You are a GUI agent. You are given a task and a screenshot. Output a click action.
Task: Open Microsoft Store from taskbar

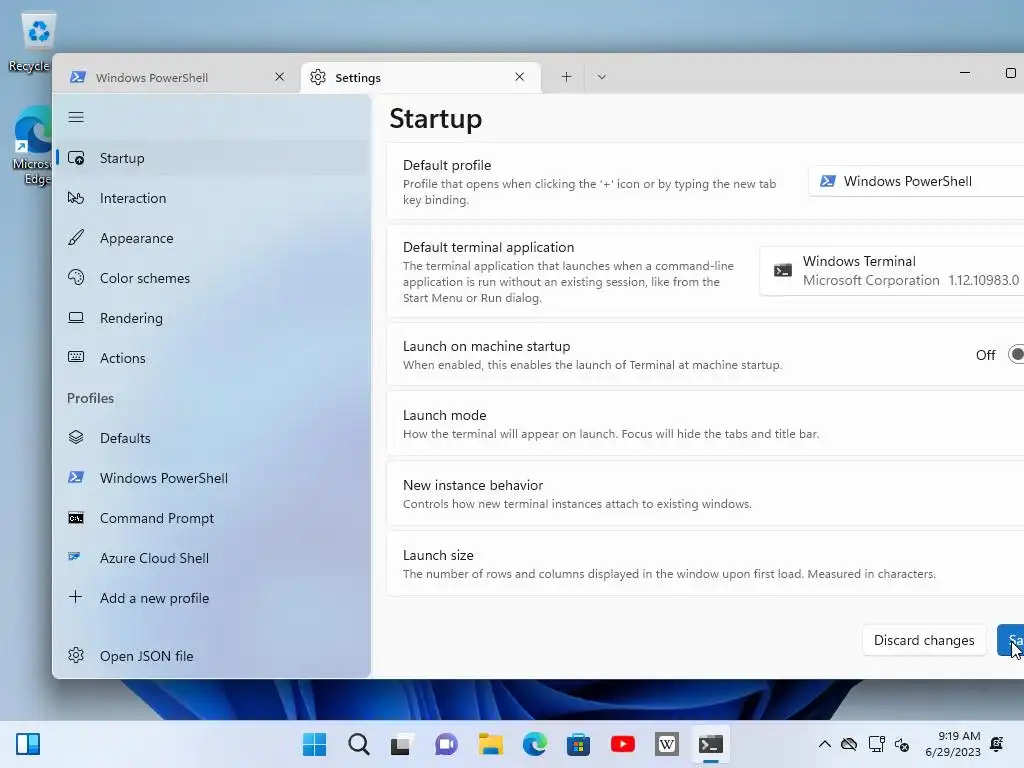click(578, 744)
